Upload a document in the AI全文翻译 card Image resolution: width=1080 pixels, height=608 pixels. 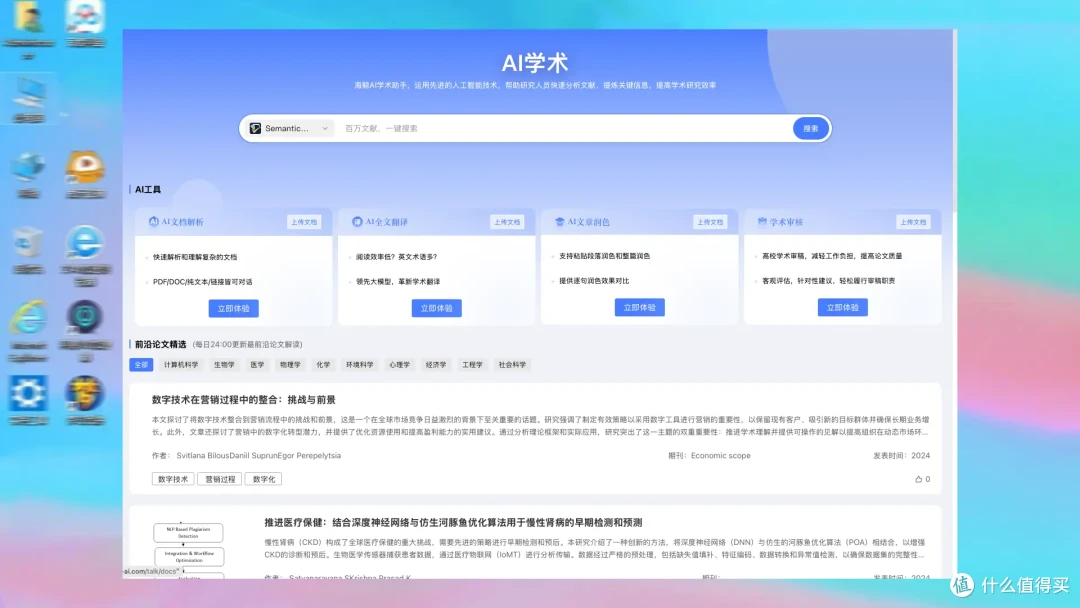(x=507, y=222)
